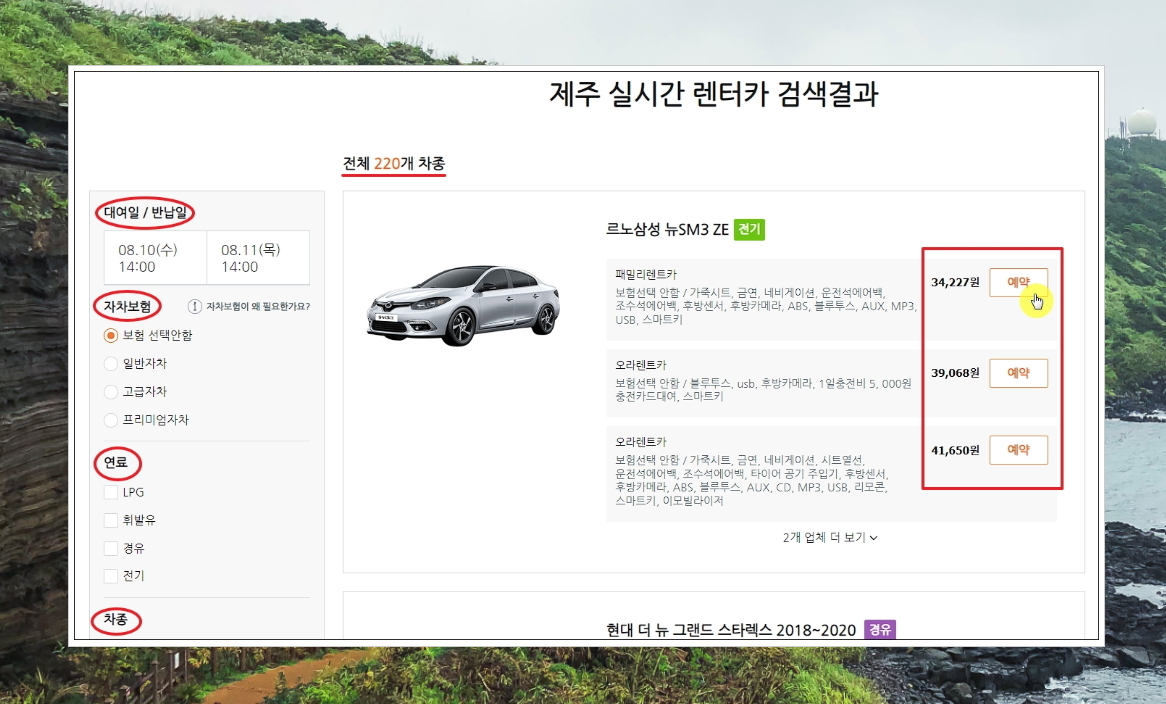The image size is (1166, 704).
Task: Open the return date 08.11(목) 14:00 field
Action: pyautogui.click(x=257, y=258)
